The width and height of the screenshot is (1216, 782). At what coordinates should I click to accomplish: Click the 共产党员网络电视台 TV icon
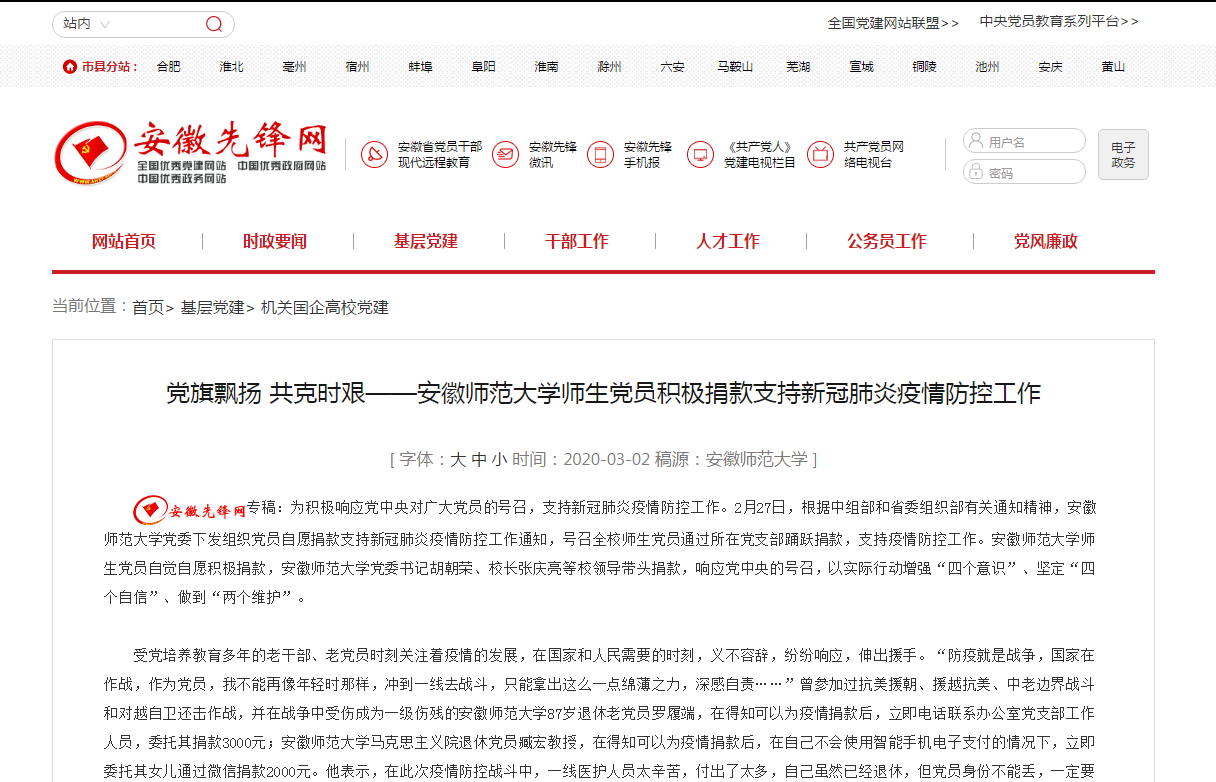(x=820, y=154)
